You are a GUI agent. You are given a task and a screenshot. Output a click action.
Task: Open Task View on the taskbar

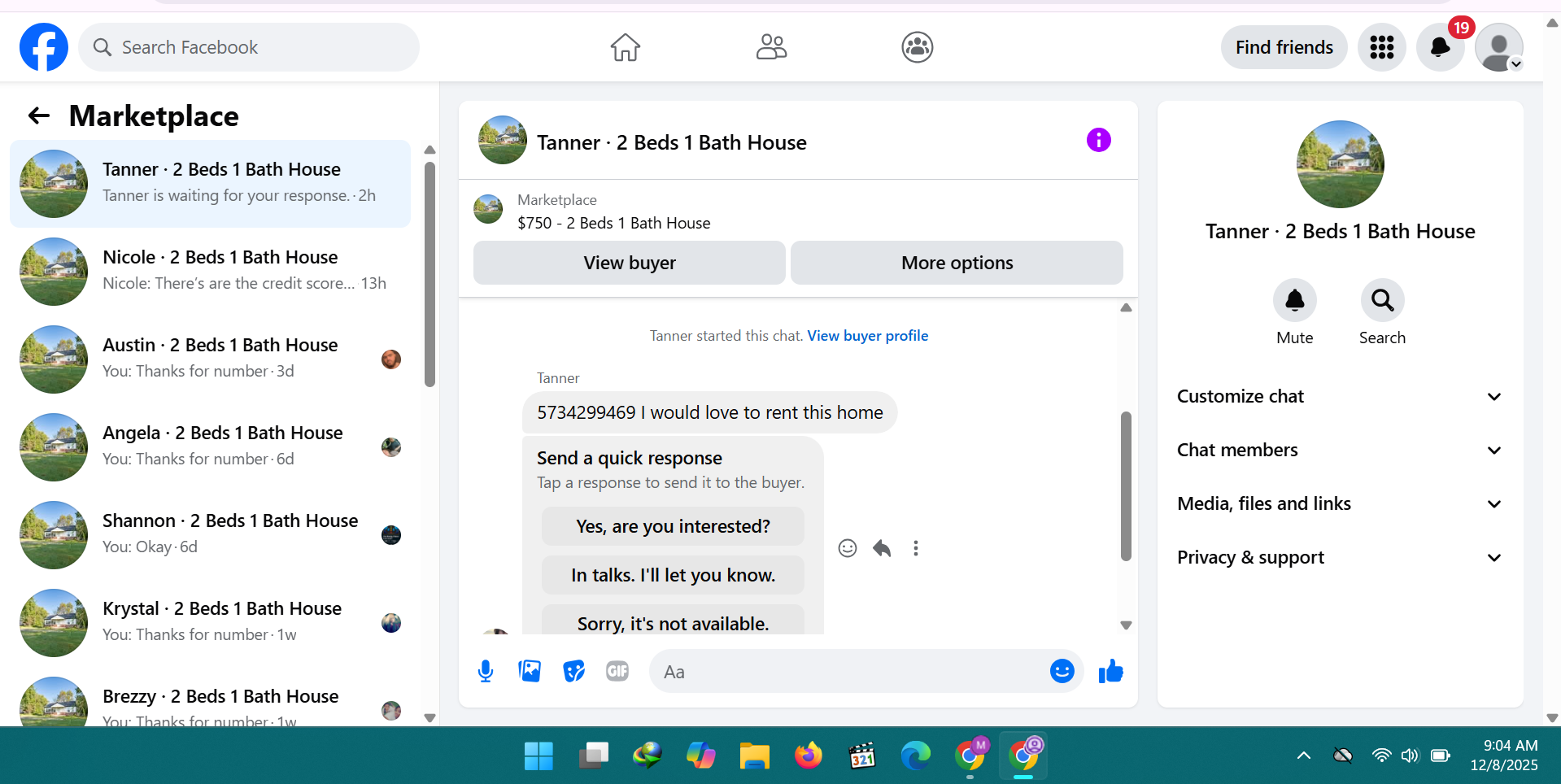point(593,756)
